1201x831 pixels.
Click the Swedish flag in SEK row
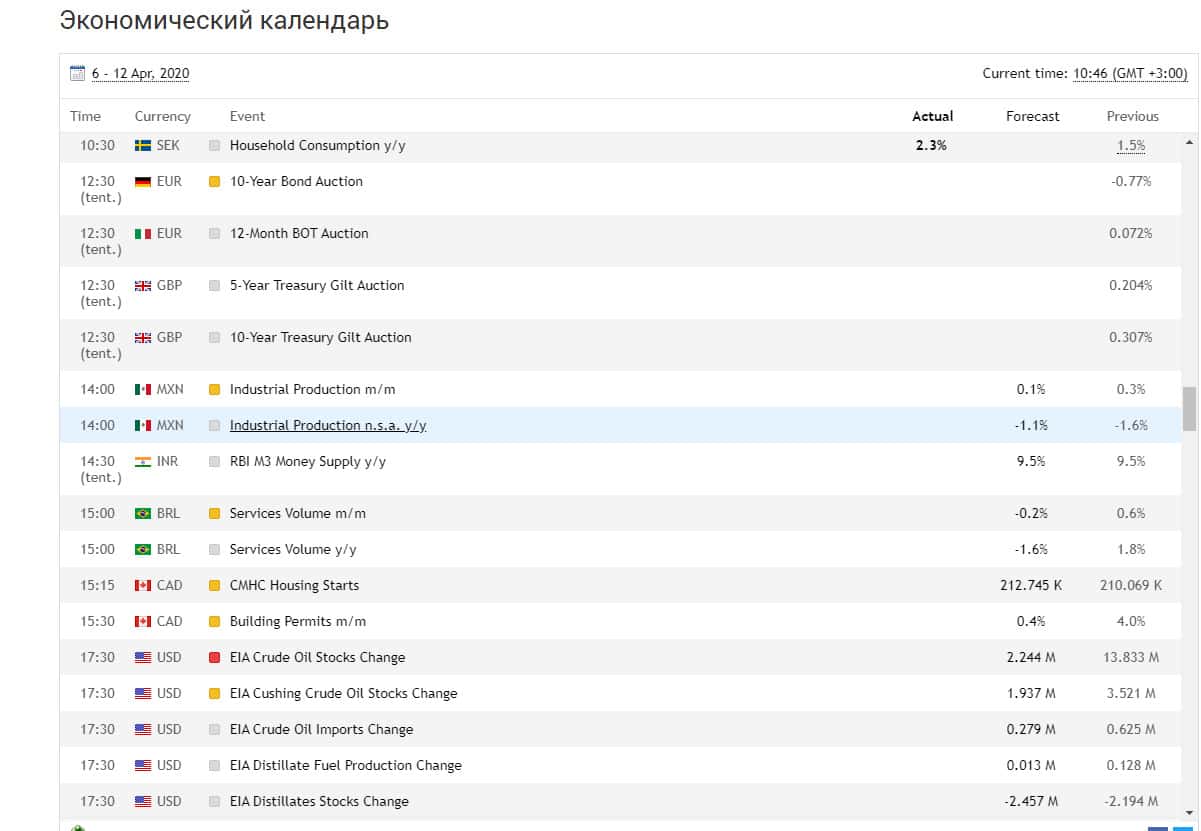pyautogui.click(x=142, y=146)
